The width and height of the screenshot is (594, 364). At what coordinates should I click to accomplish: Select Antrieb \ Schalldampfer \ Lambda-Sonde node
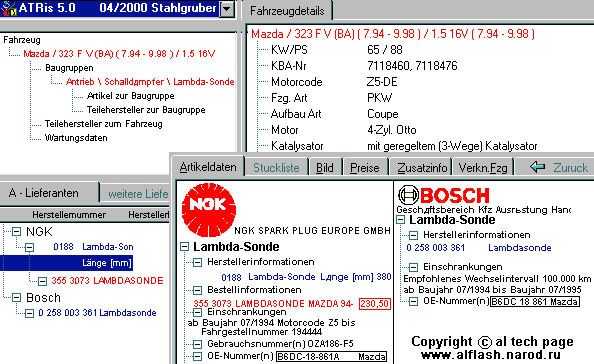[150, 82]
